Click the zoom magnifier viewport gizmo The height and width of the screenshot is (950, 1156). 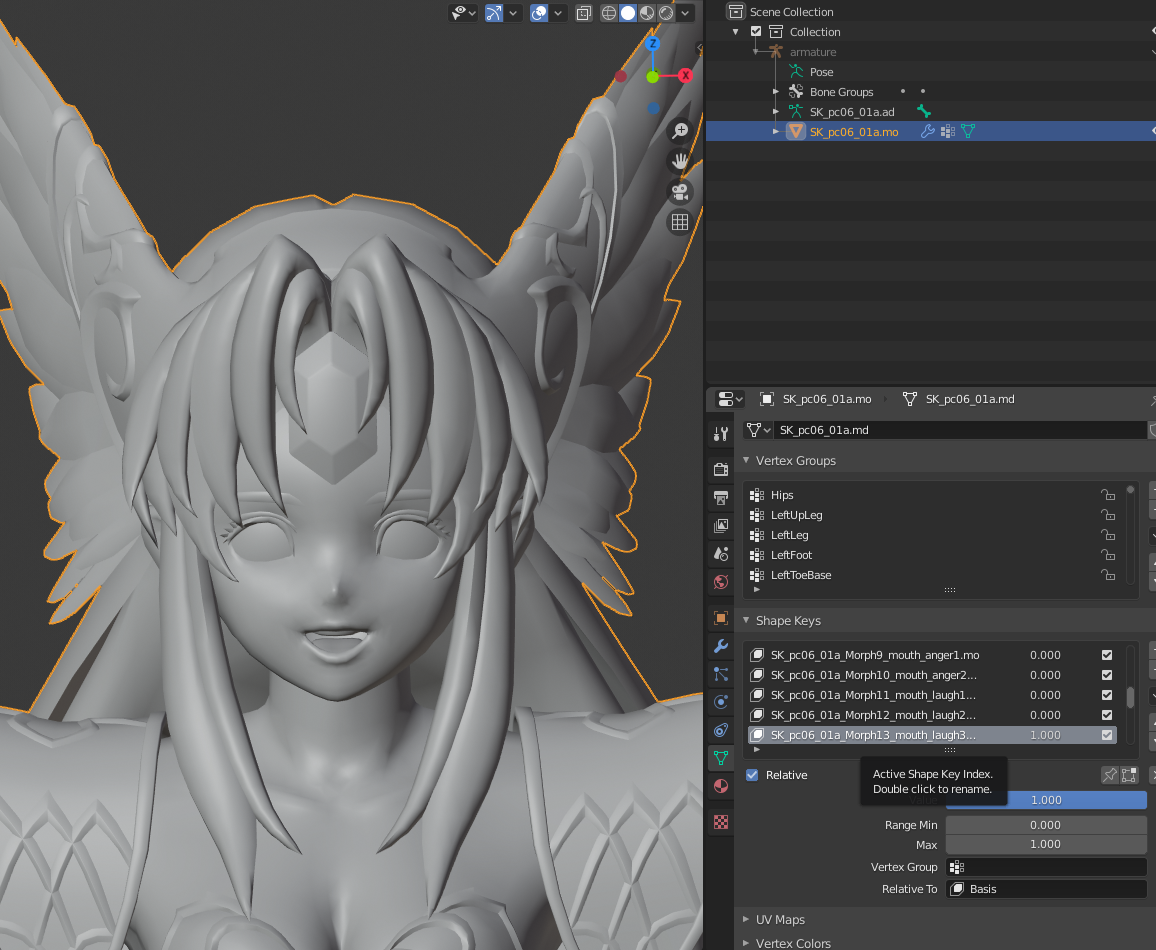[680, 130]
